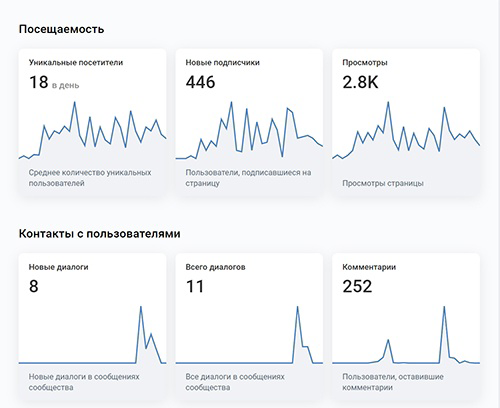Click the 252 comments count

(357, 287)
